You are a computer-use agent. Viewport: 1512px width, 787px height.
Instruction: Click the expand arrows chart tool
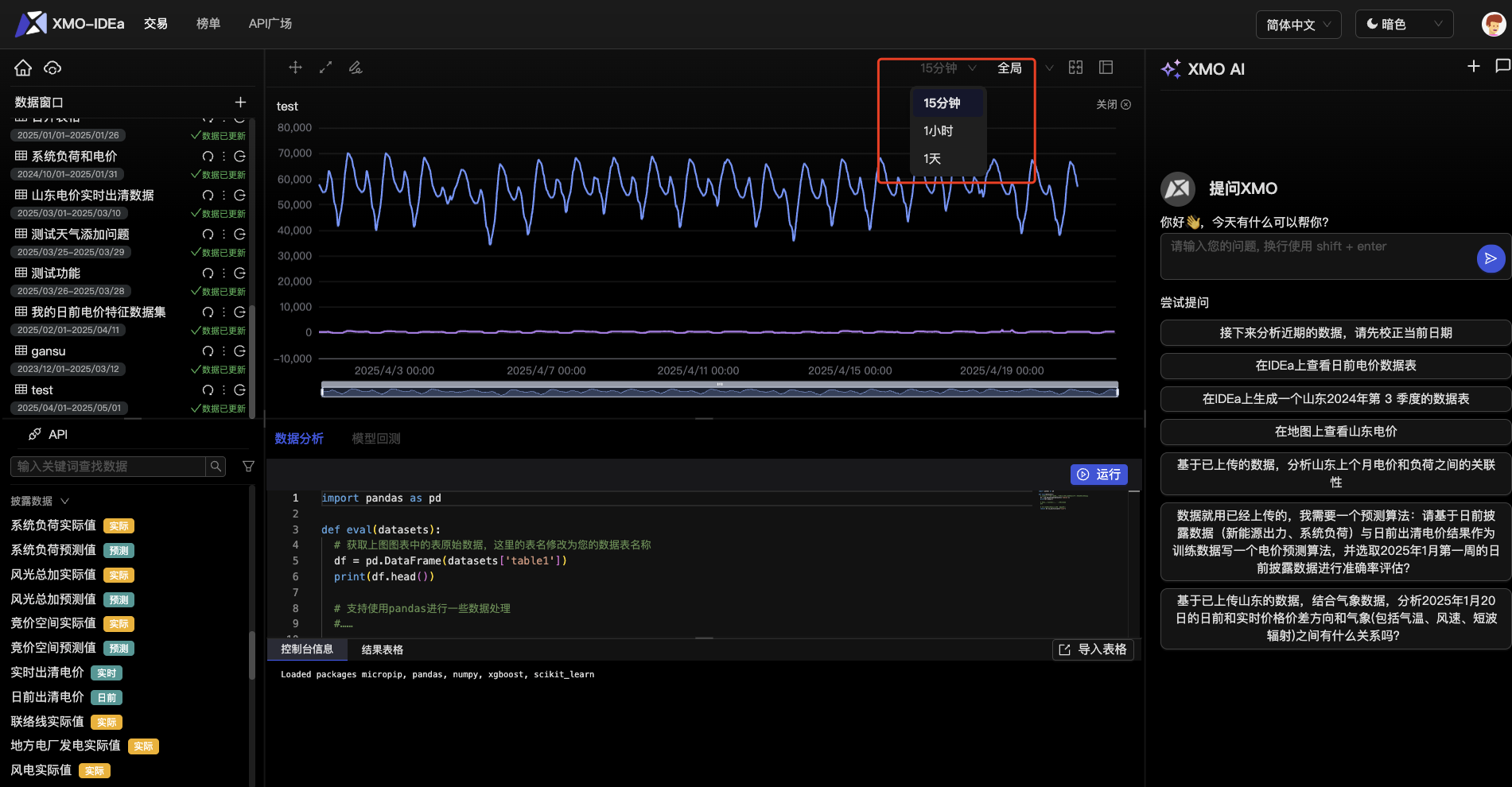click(x=325, y=68)
